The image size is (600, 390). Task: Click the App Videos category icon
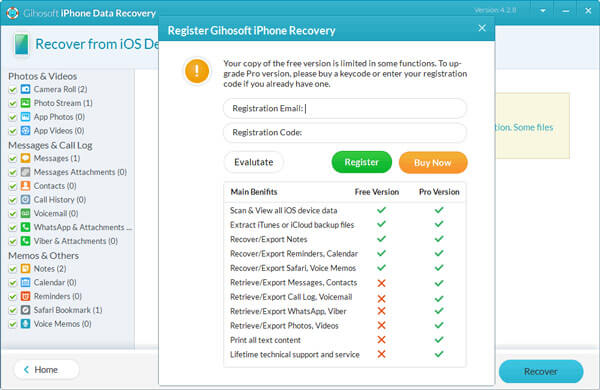[25, 131]
